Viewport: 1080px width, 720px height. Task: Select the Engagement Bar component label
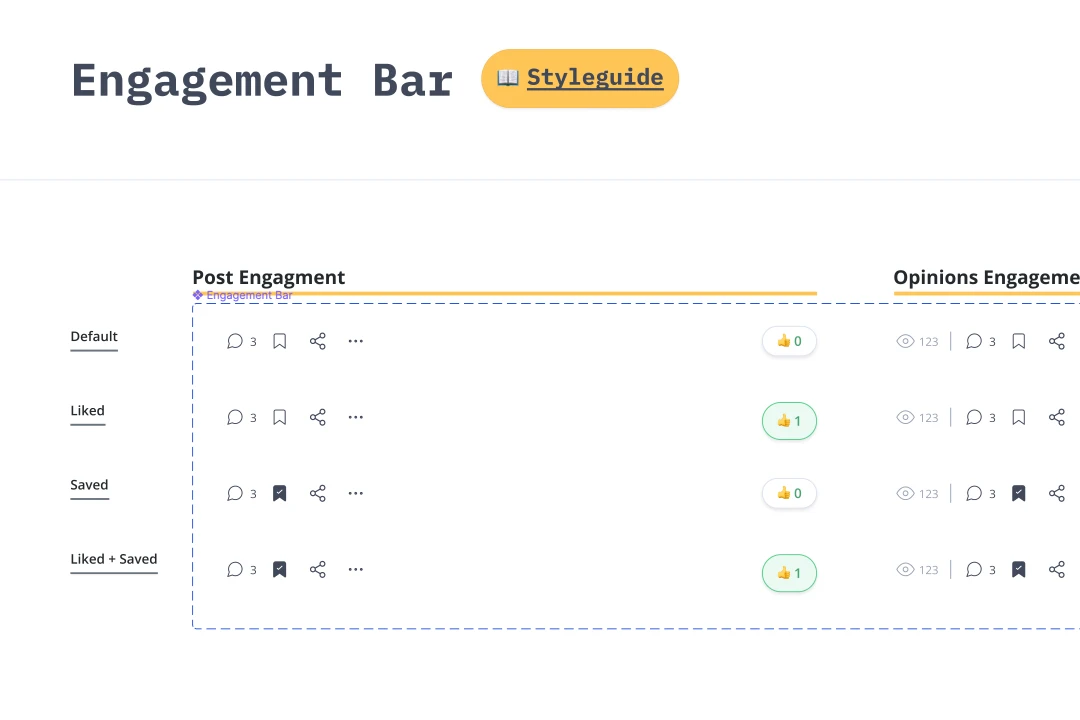click(242, 295)
